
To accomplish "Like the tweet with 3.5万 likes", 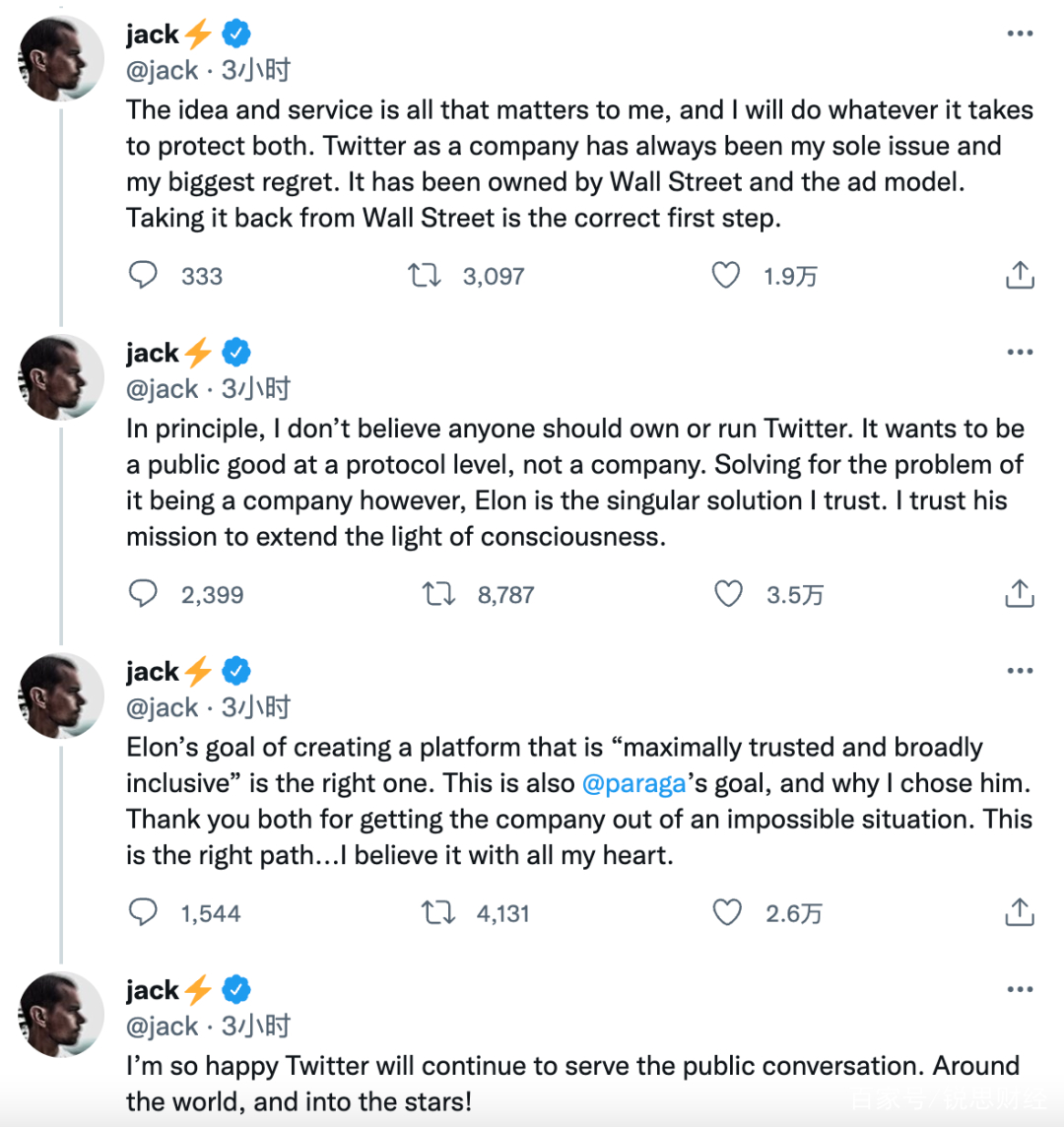I will coord(728,594).
